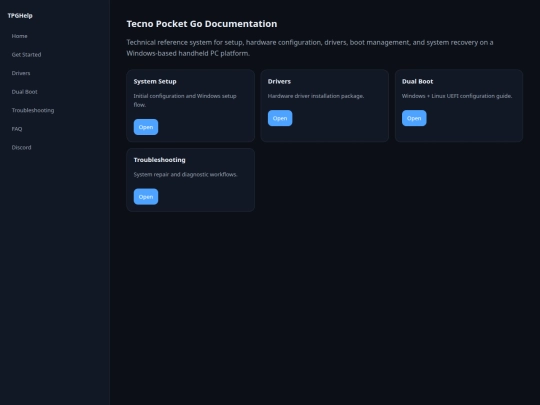The height and width of the screenshot is (405, 540).
Task: Click the TPGHelp site logo
Action: (x=20, y=15)
